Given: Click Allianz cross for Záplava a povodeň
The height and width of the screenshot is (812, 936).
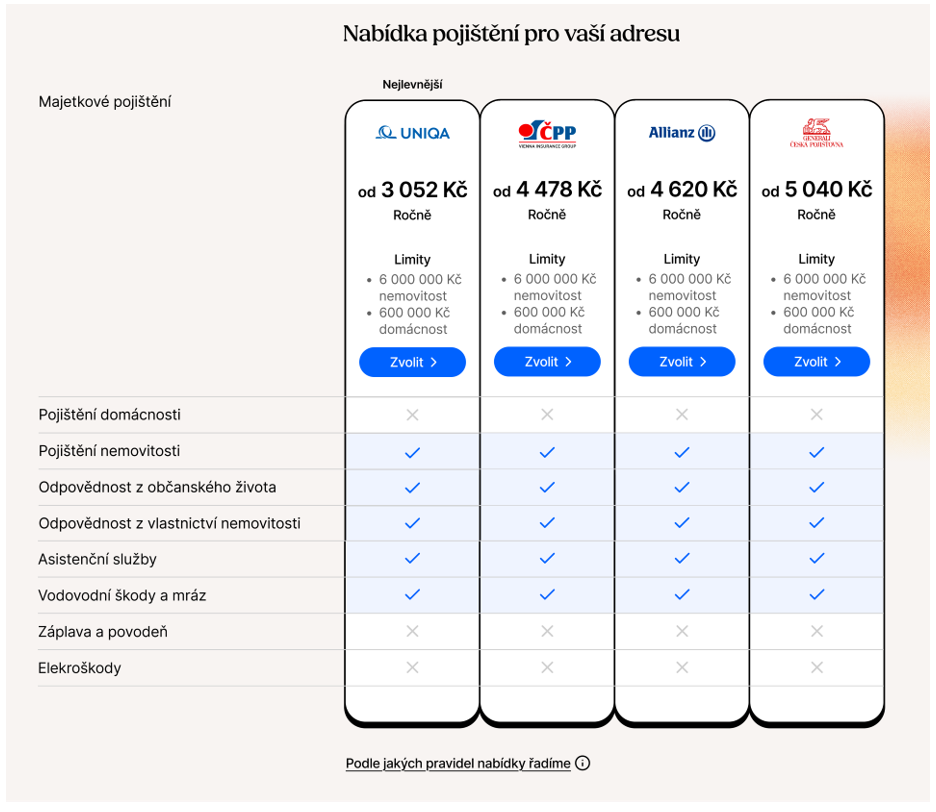Looking at the screenshot, I should [x=682, y=632].
